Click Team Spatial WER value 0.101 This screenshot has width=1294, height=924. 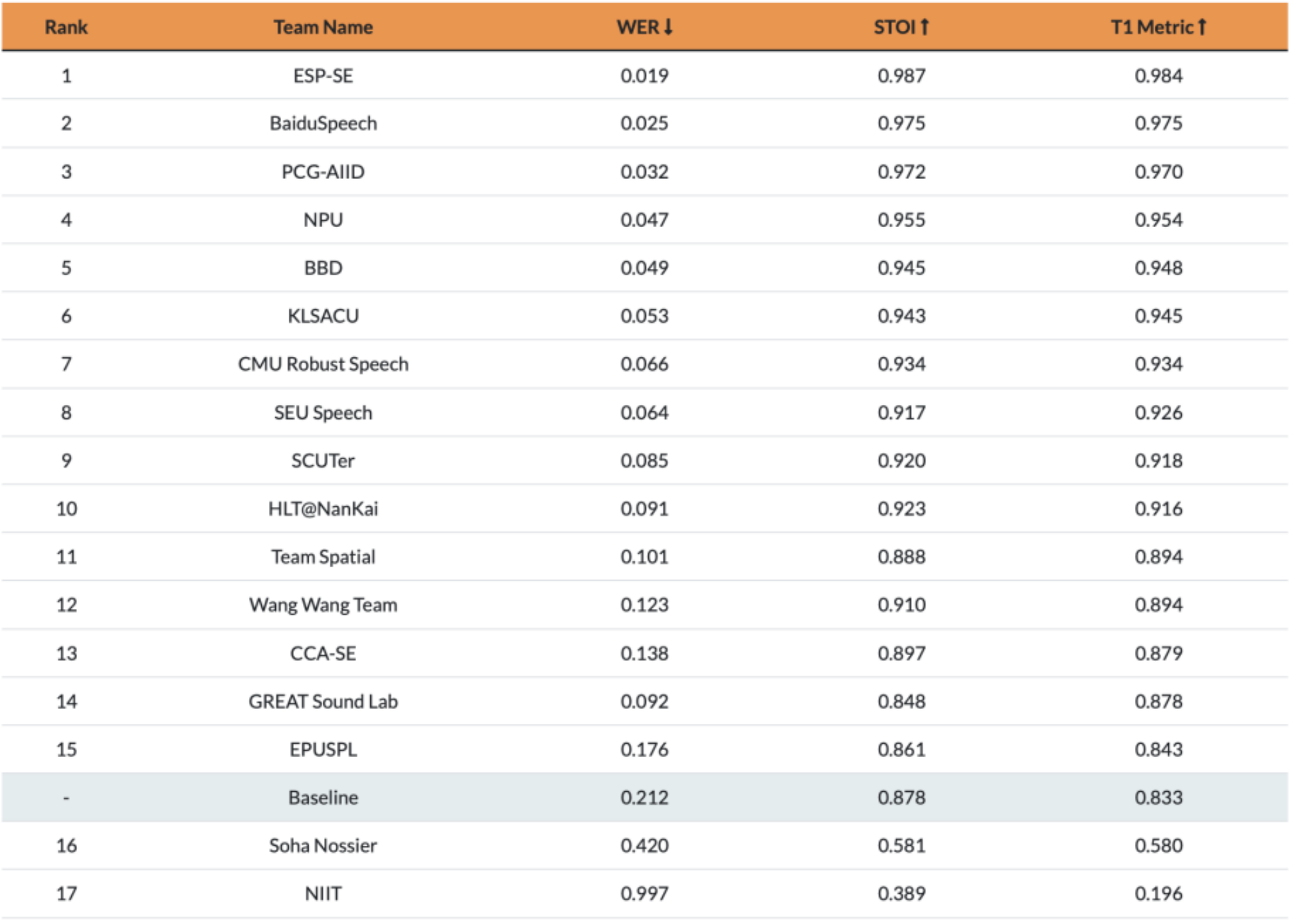coord(644,557)
